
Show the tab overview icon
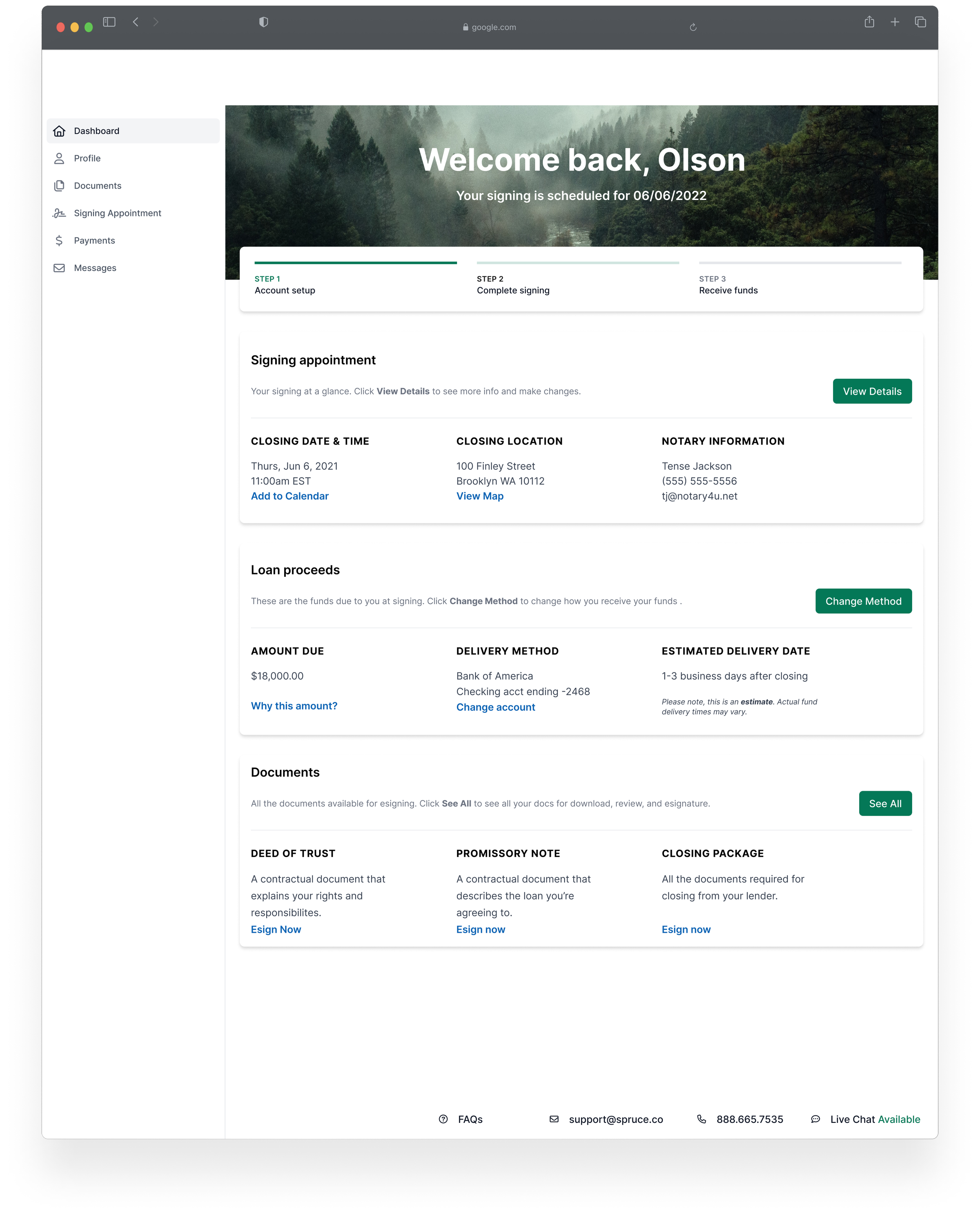(x=920, y=22)
